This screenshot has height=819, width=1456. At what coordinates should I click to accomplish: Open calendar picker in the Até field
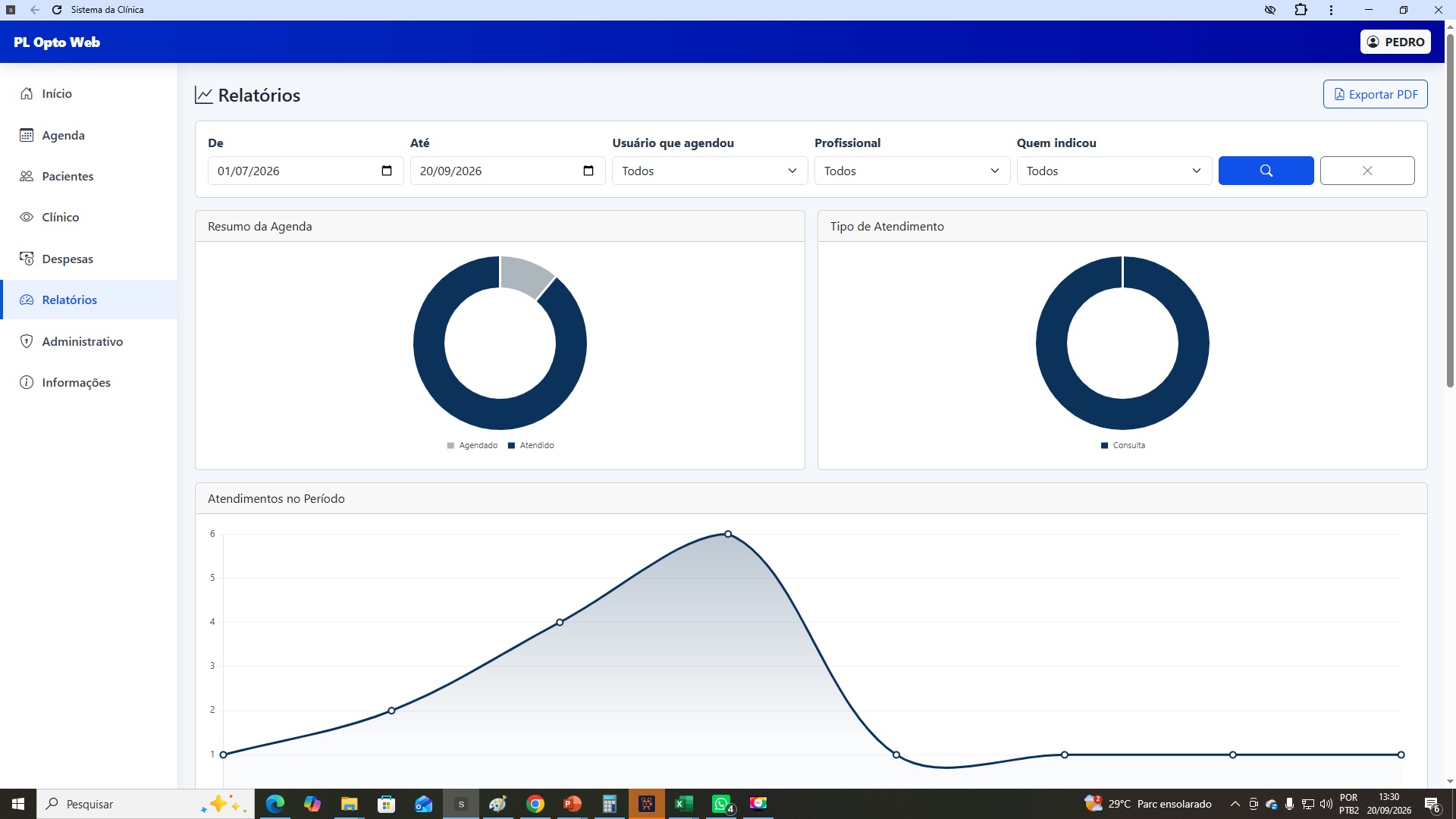tap(588, 171)
